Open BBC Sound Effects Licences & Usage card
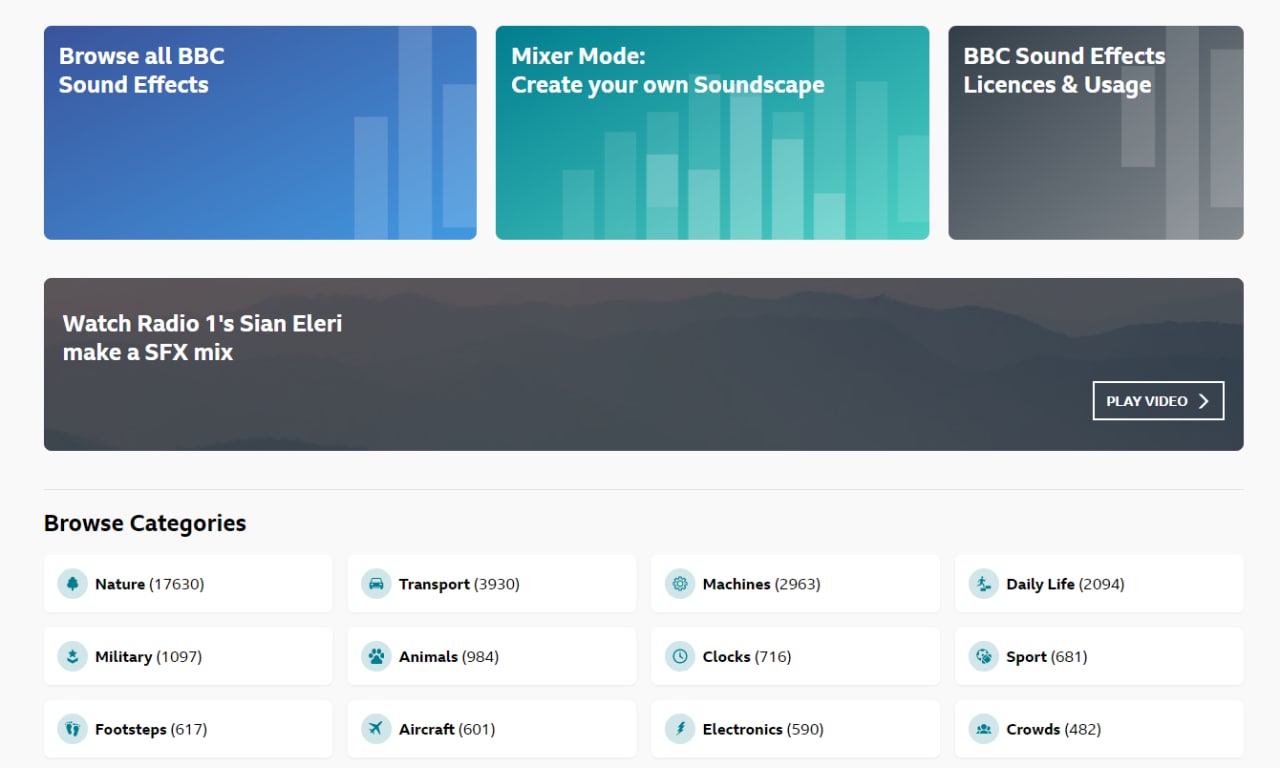Viewport: 1280px width, 768px height. 1096,133
